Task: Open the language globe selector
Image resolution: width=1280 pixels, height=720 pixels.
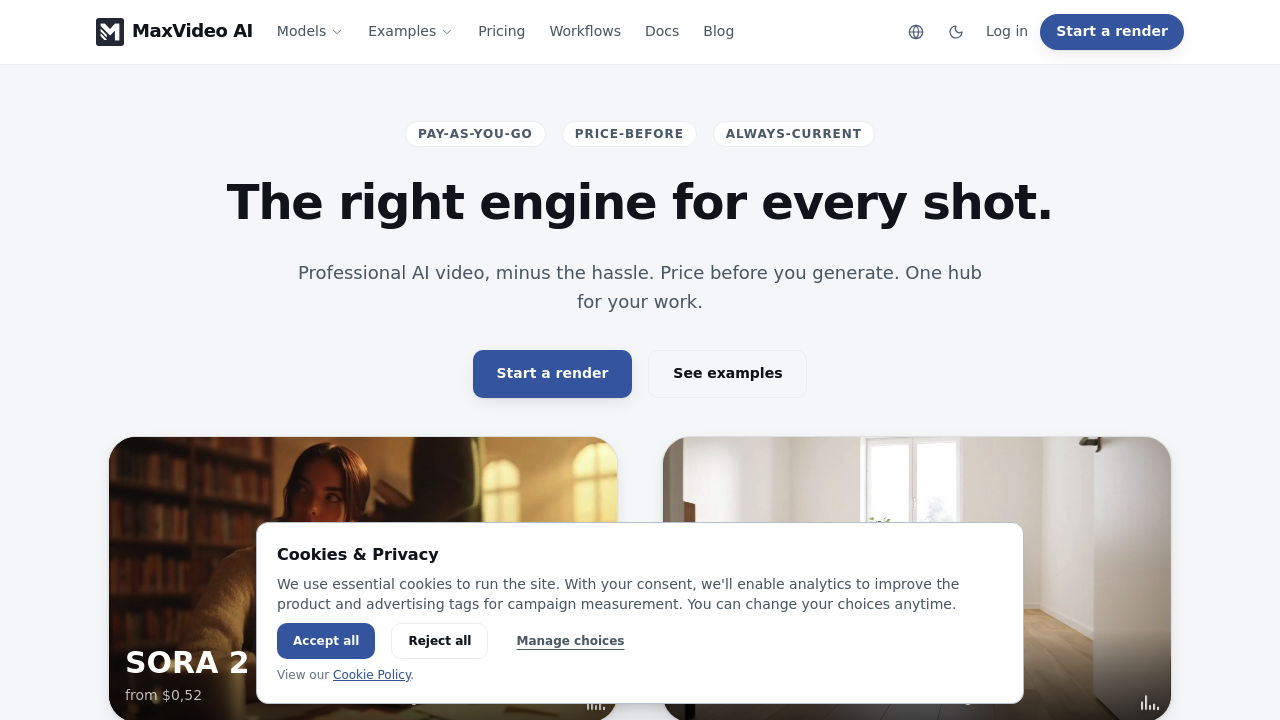Action: pyautogui.click(x=916, y=32)
